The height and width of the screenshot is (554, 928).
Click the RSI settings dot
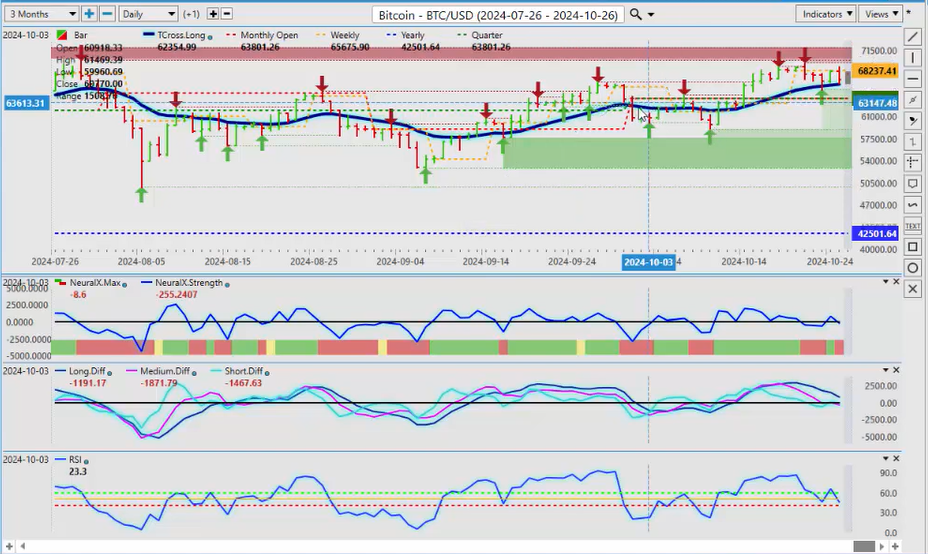tap(86, 462)
